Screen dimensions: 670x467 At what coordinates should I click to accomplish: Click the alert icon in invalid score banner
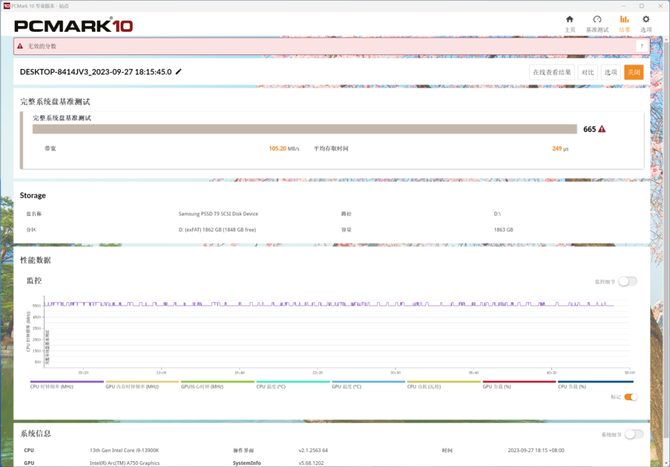tap(20, 46)
